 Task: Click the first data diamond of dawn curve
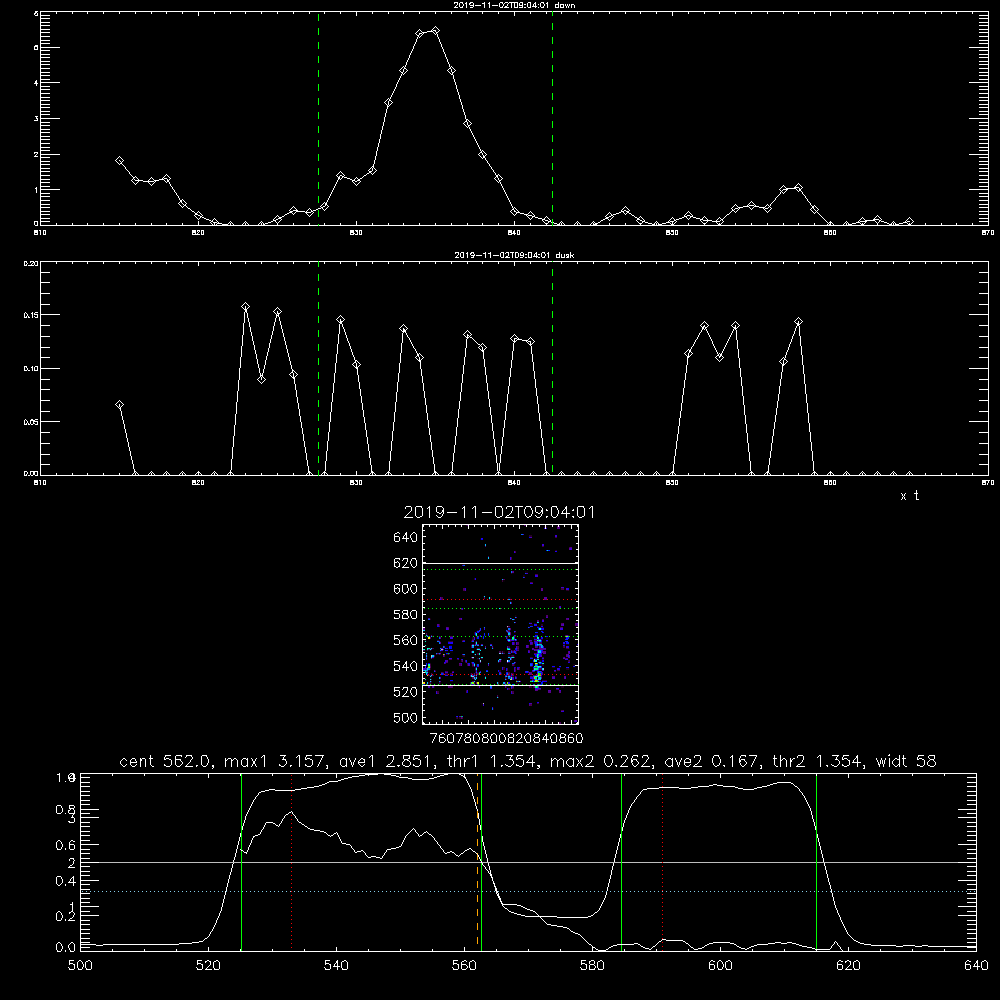coord(119,161)
